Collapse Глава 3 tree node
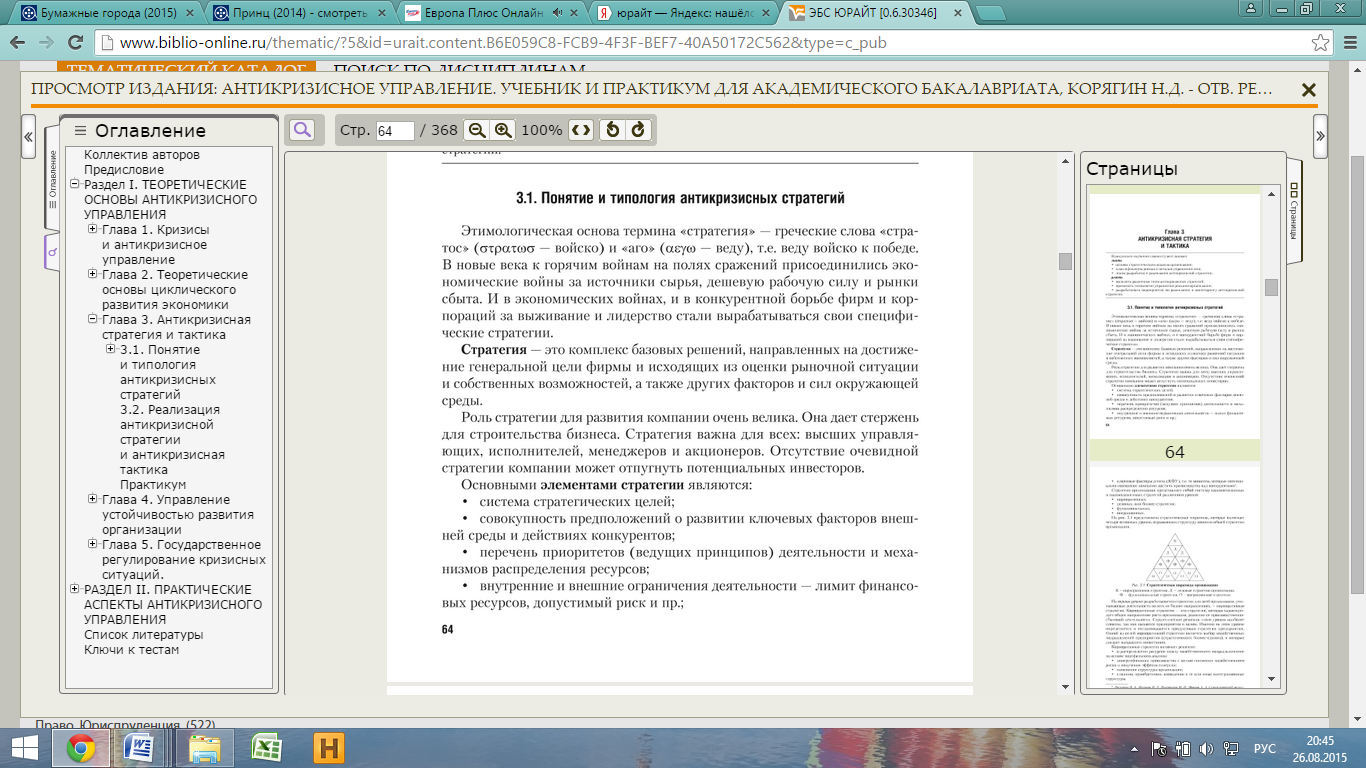The height and width of the screenshot is (768, 1366). click(92, 320)
